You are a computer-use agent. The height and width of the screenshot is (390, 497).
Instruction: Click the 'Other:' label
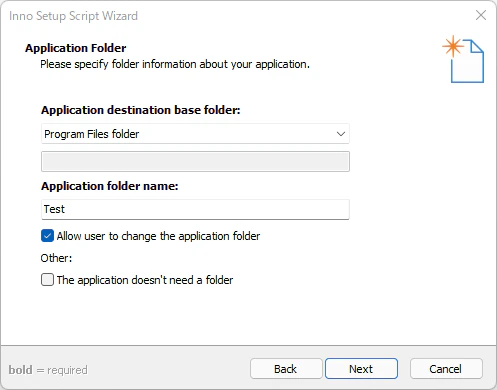[x=56, y=258]
